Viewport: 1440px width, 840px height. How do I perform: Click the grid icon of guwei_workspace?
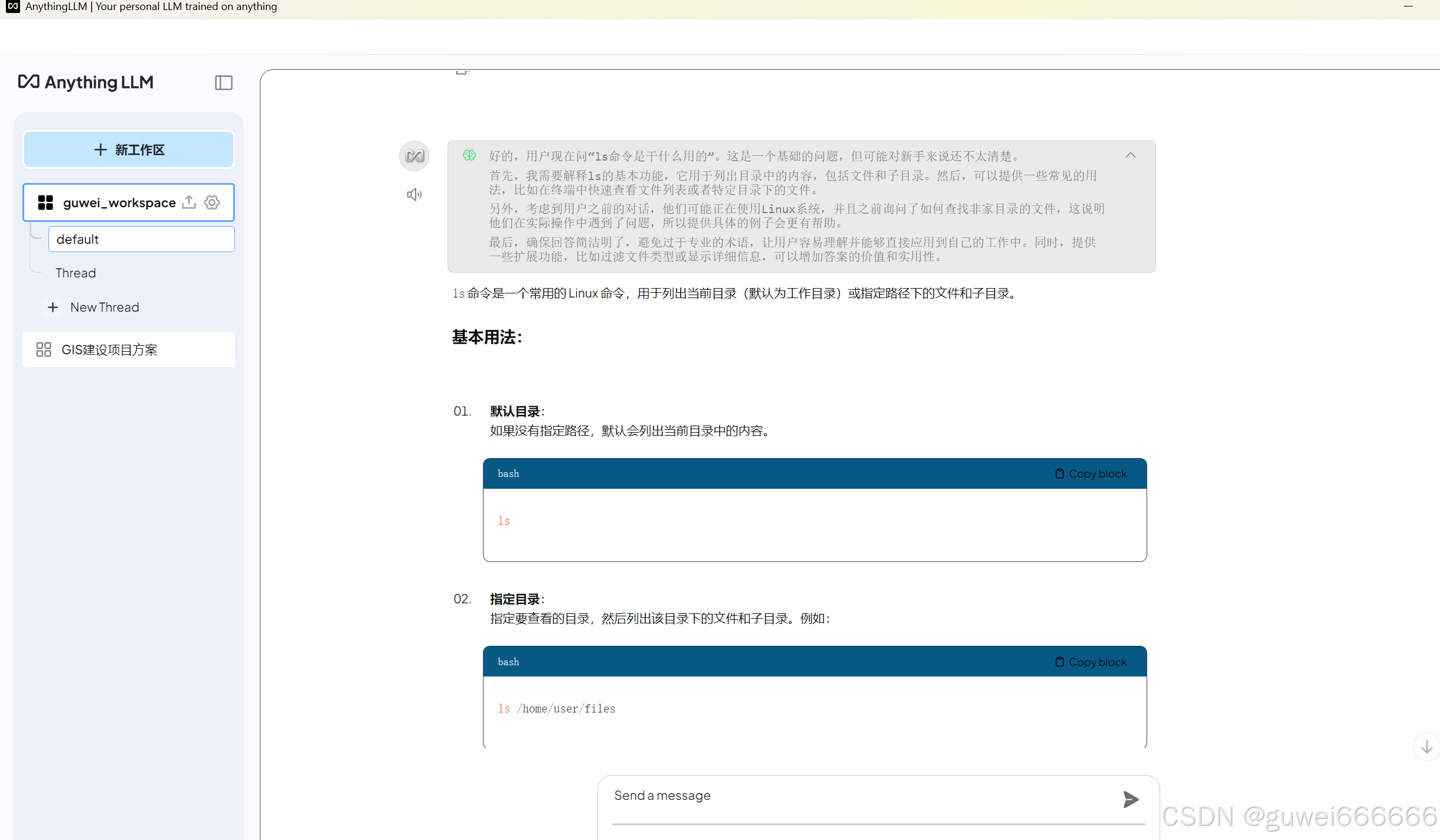coord(45,202)
